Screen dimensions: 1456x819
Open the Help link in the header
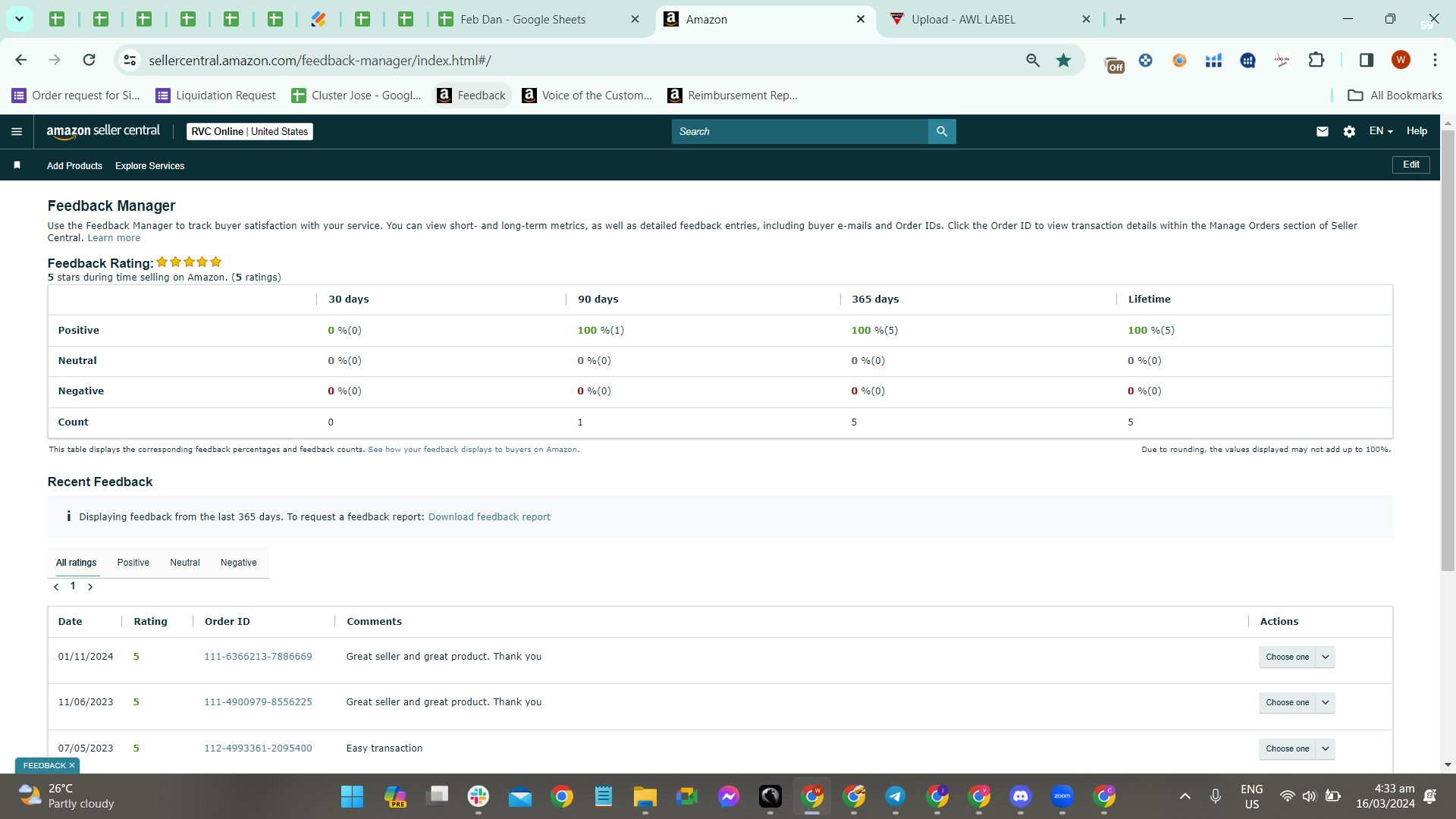[x=1417, y=131]
